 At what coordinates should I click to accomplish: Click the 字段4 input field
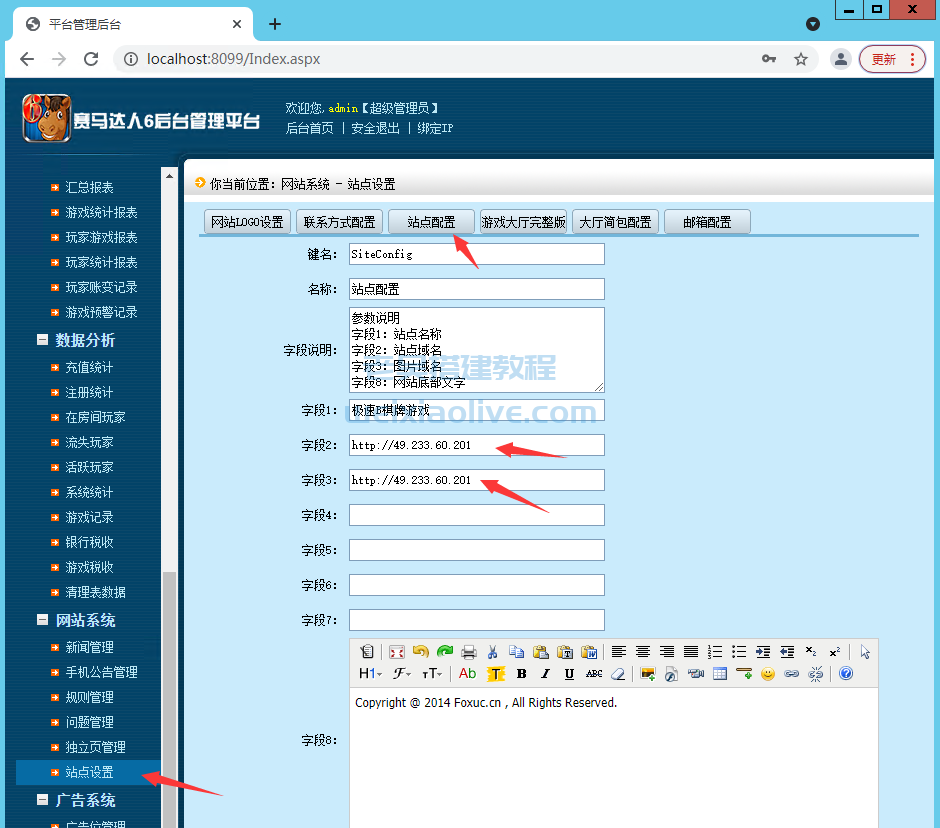(476, 514)
